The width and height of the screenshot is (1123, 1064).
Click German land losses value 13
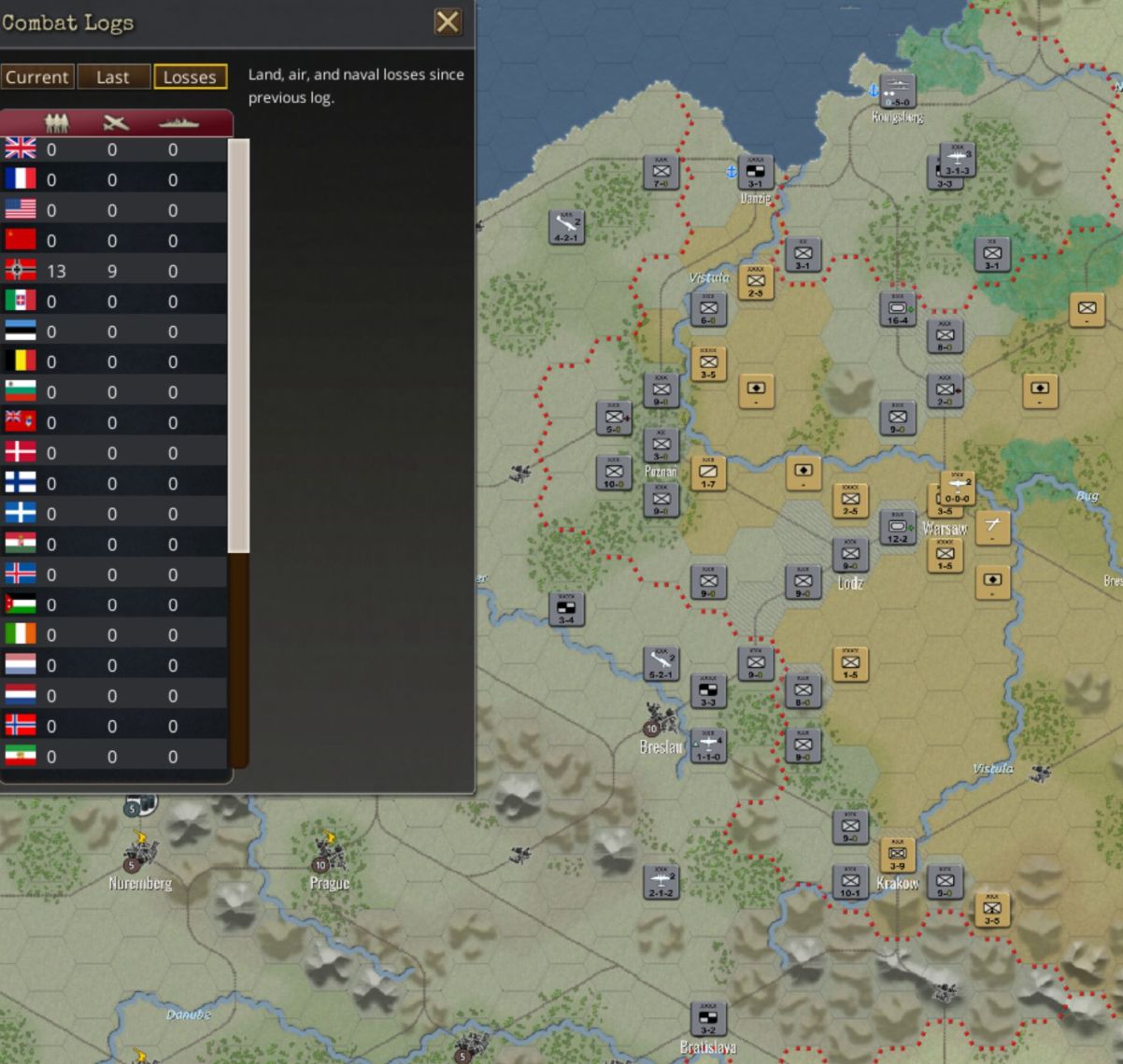(x=56, y=271)
